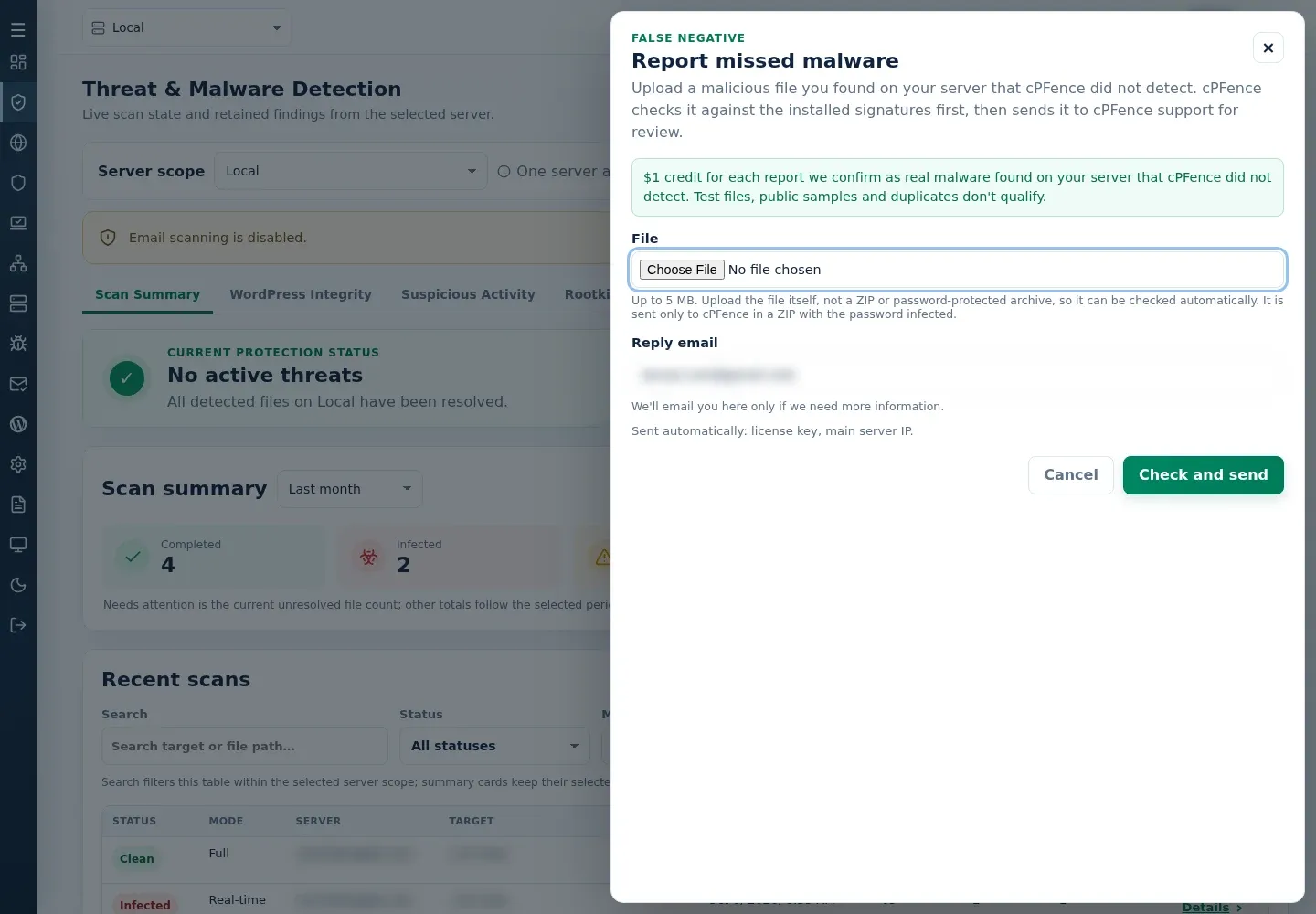The width and height of the screenshot is (1316, 914).
Task: Open the WordPress logo sidebar icon
Action: pyautogui.click(x=18, y=424)
